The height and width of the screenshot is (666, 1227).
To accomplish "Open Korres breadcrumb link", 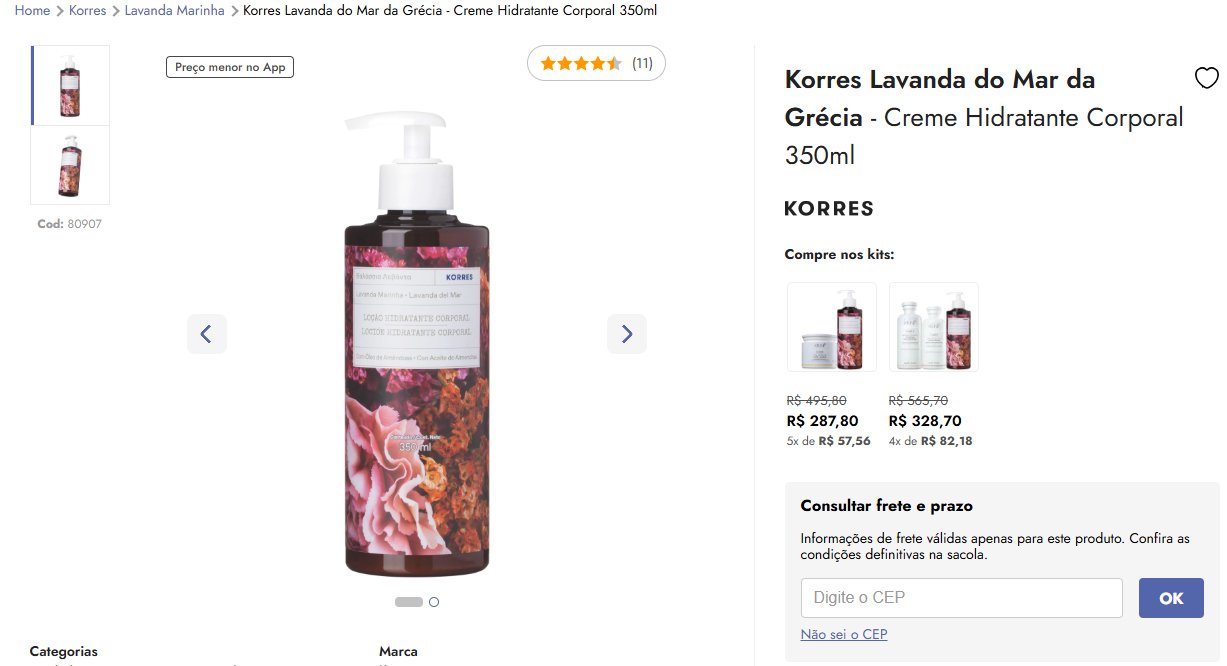I will (88, 11).
